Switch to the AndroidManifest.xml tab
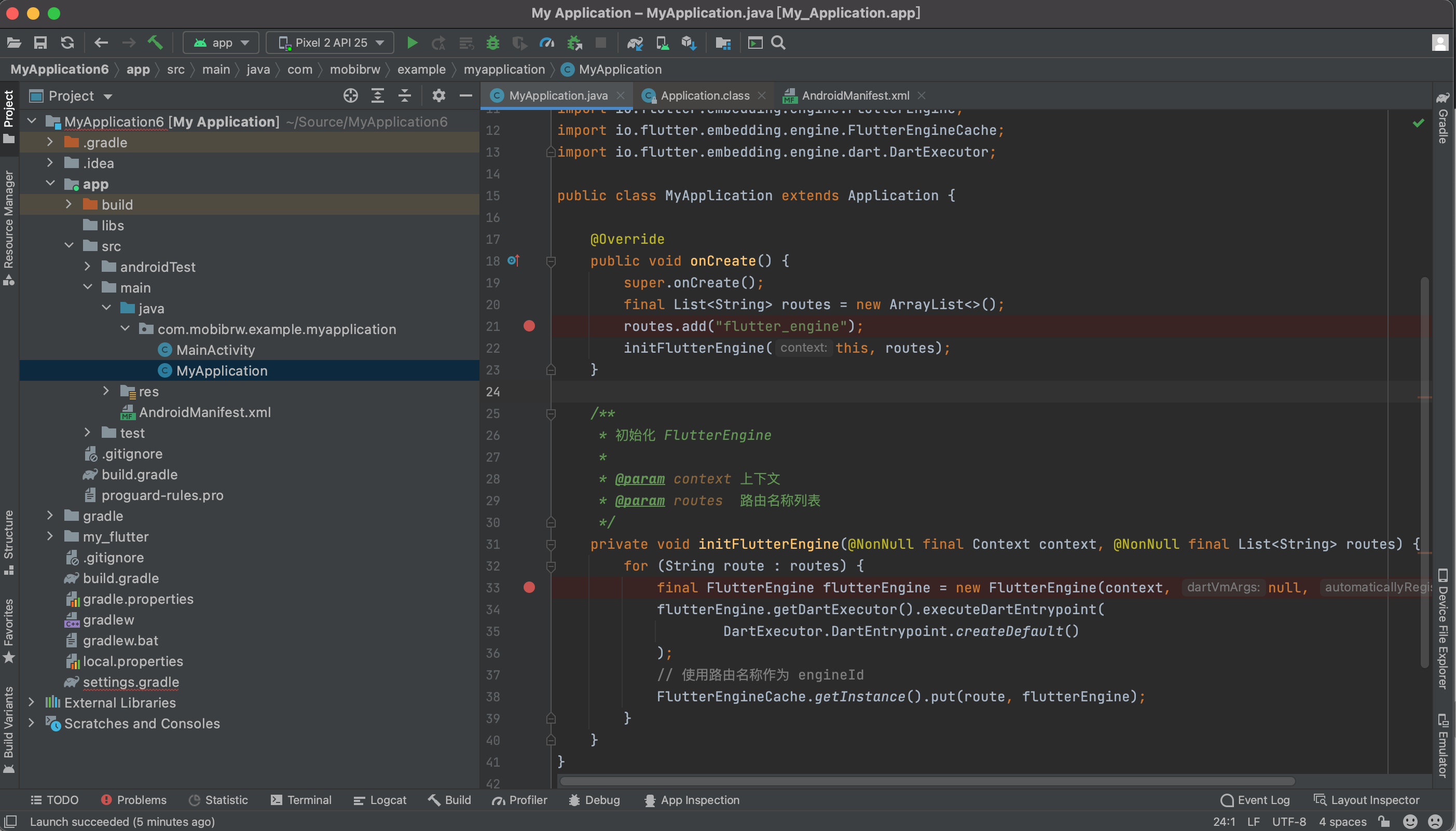Screen dimensions: 1456x831 855,96
